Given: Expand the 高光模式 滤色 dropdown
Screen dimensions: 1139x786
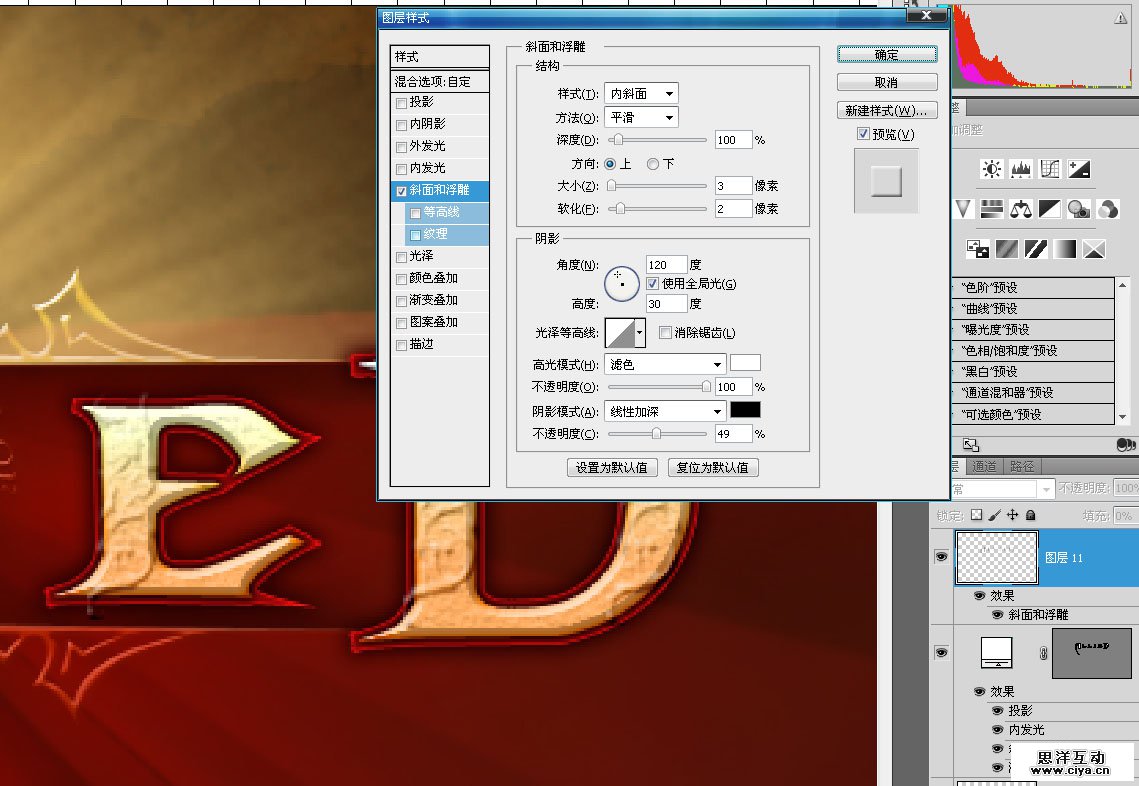Looking at the screenshot, I should (665, 365).
